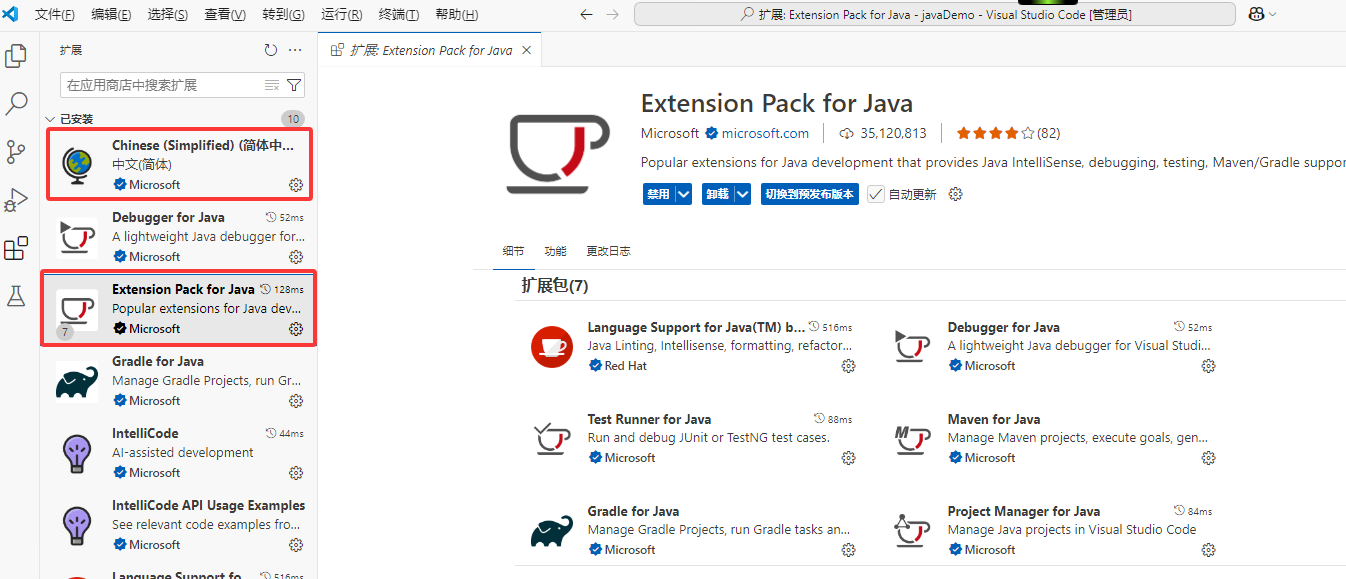Select Chinese (Simplified) extension in list

[x=179, y=164]
